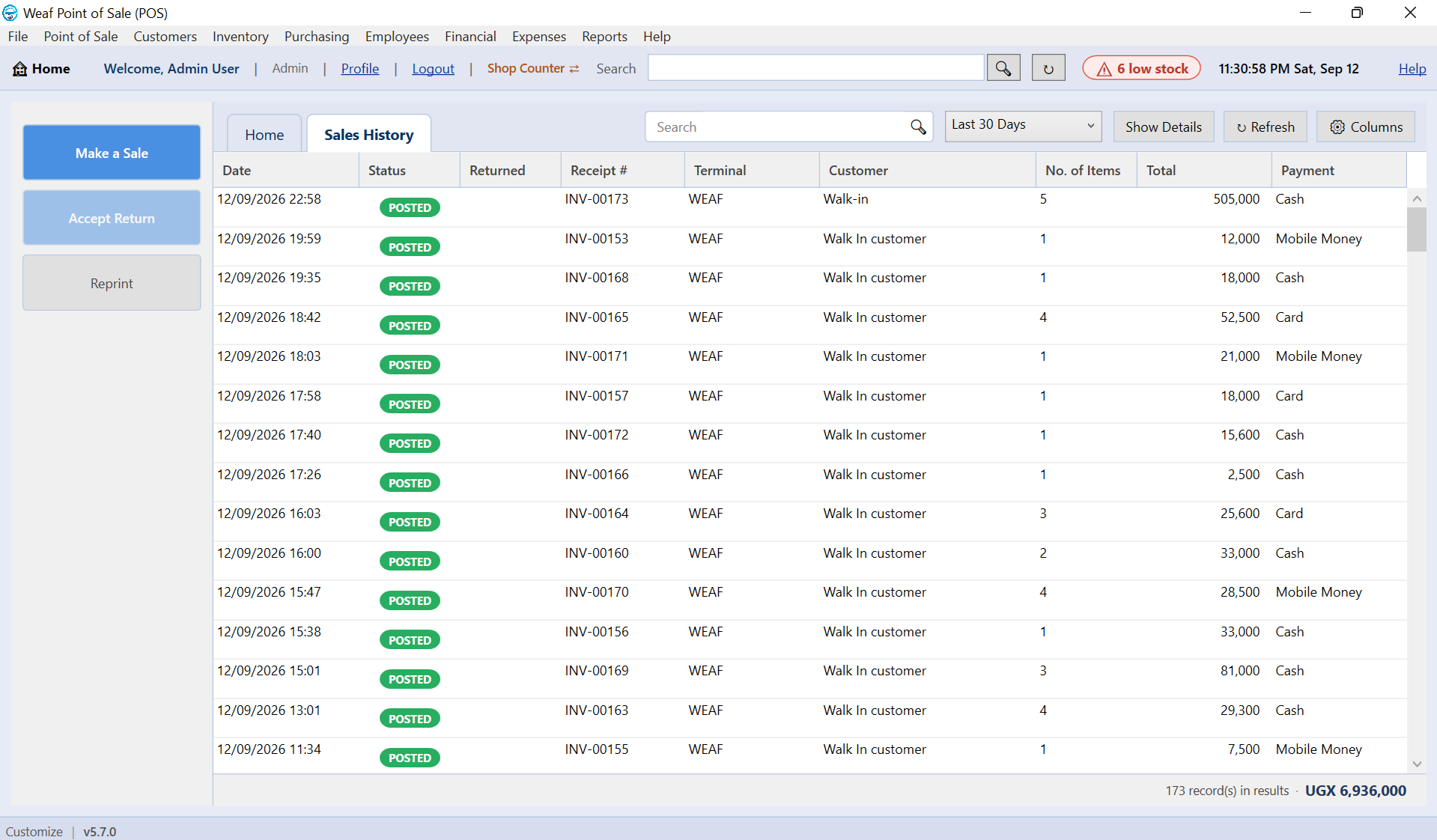
Task: Click POSTED badge for INV-00171
Action: (x=410, y=365)
